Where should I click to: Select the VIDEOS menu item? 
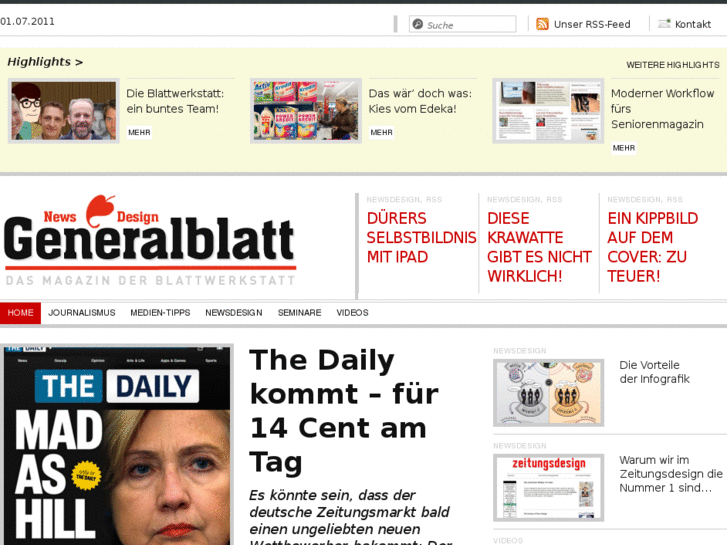coord(352,313)
